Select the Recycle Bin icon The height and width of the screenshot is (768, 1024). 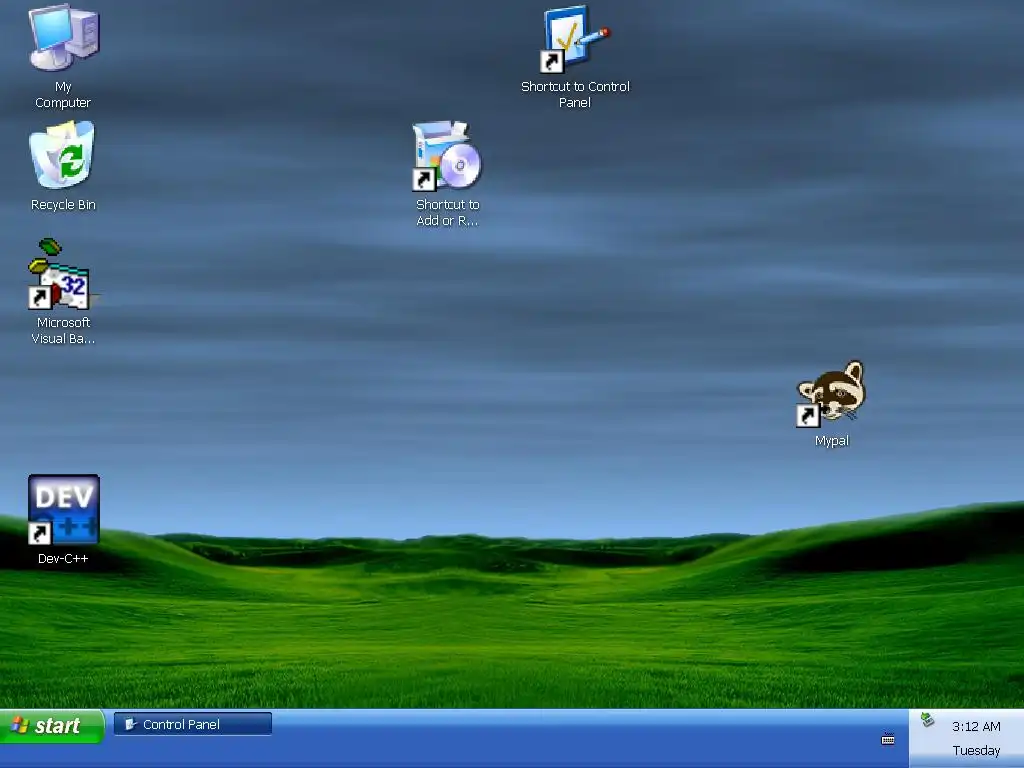63,155
